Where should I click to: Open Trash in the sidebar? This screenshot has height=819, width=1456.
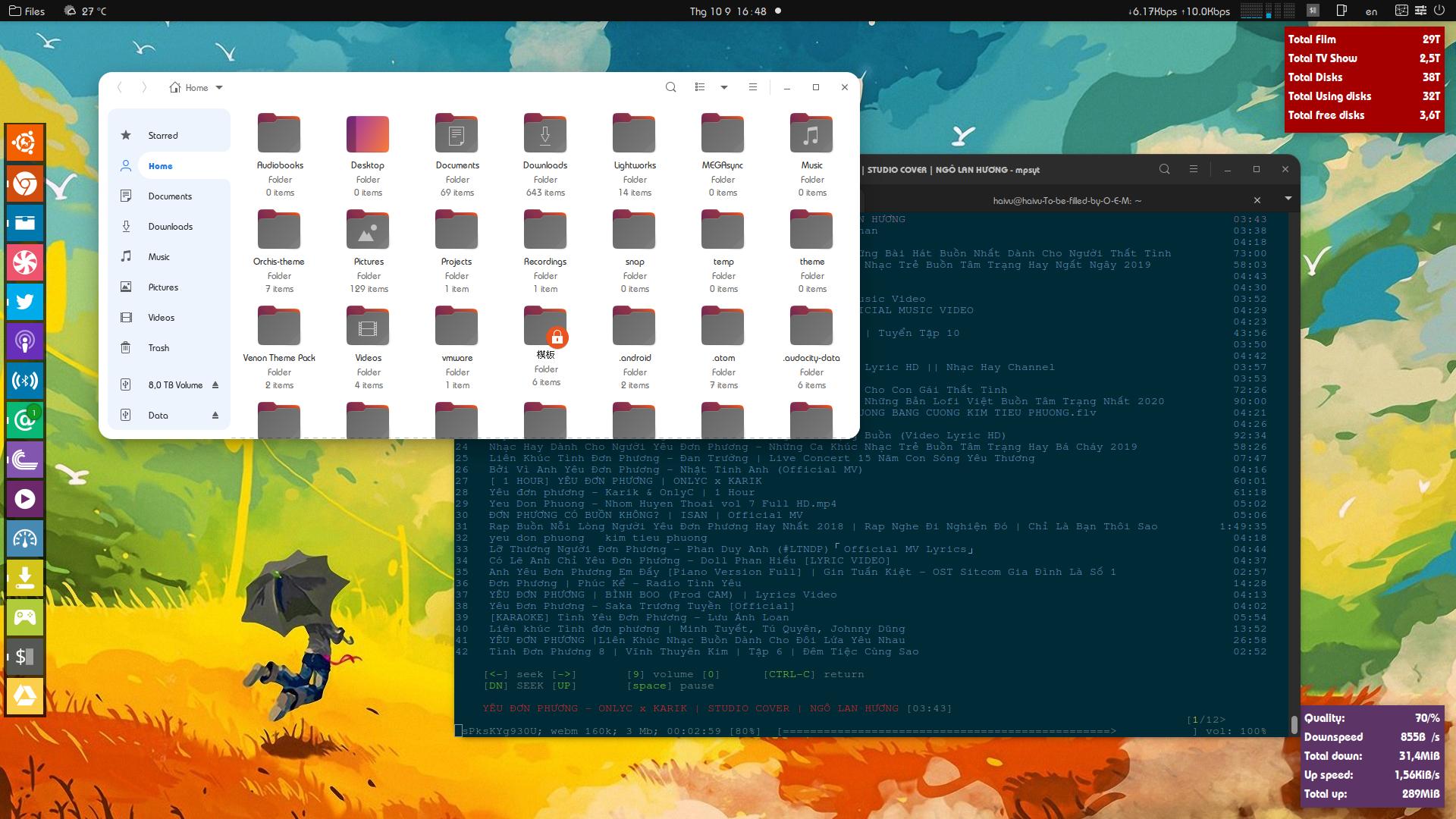point(169,348)
